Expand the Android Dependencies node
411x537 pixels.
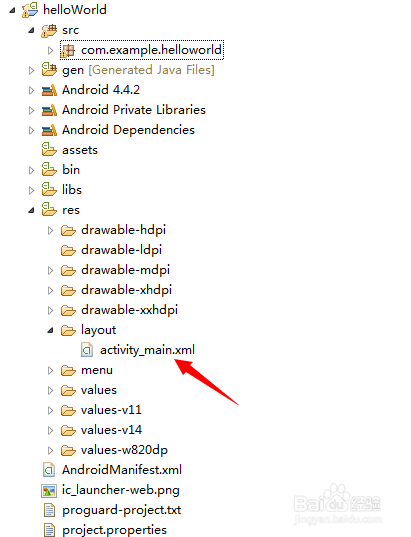pyautogui.click(x=32, y=130)
